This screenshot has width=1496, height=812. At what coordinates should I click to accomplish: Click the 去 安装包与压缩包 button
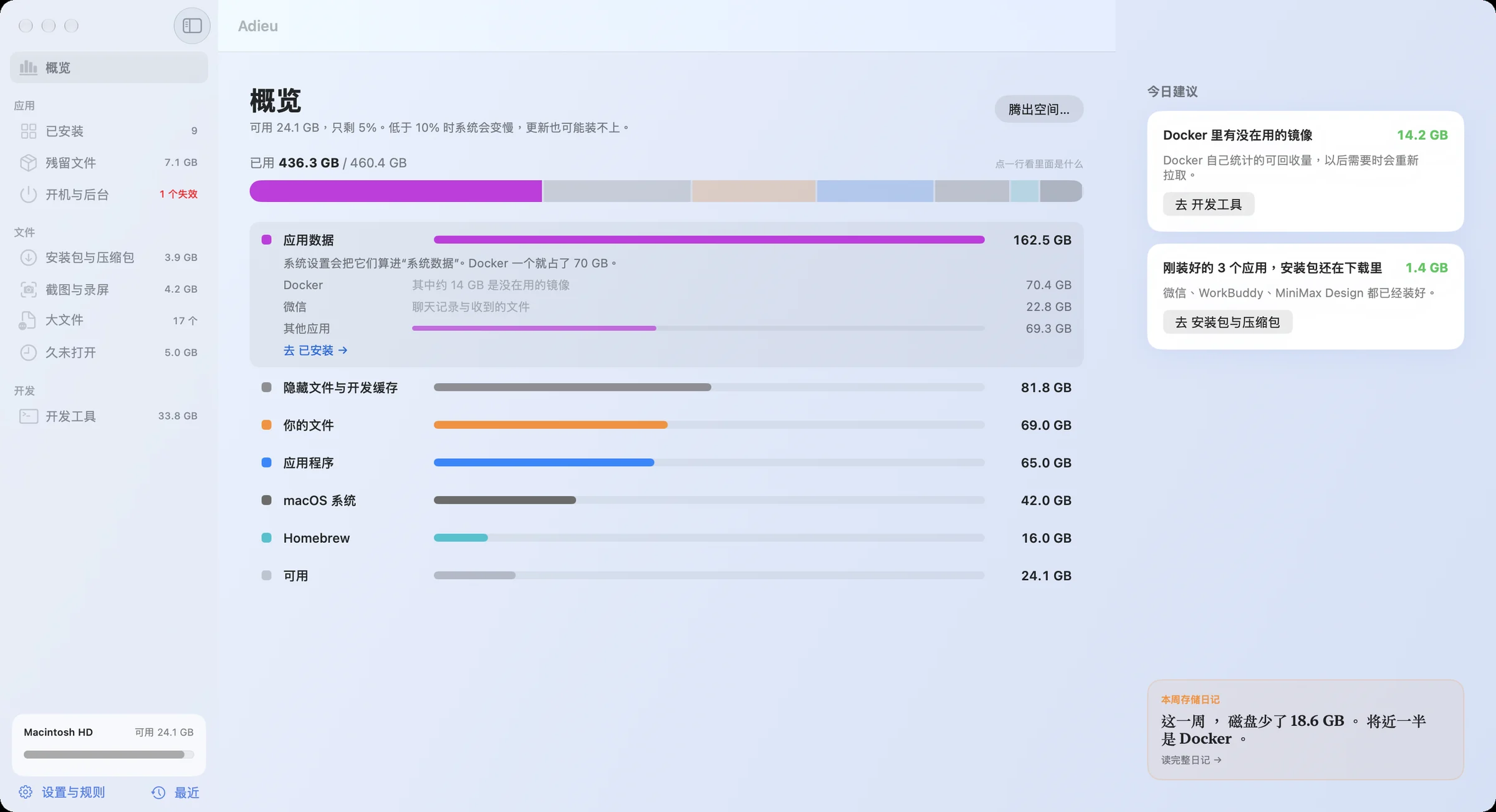tap(1227, 322)
